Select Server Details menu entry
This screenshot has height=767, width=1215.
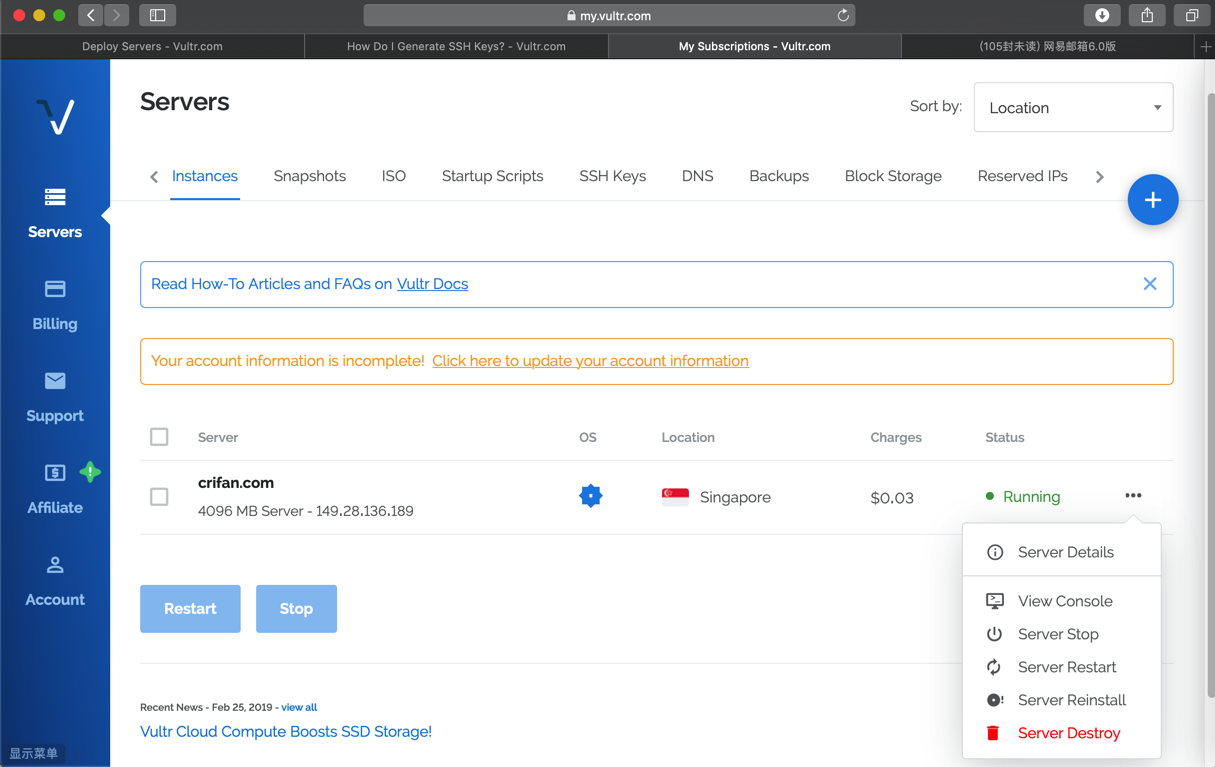[x=1062, y=552]
